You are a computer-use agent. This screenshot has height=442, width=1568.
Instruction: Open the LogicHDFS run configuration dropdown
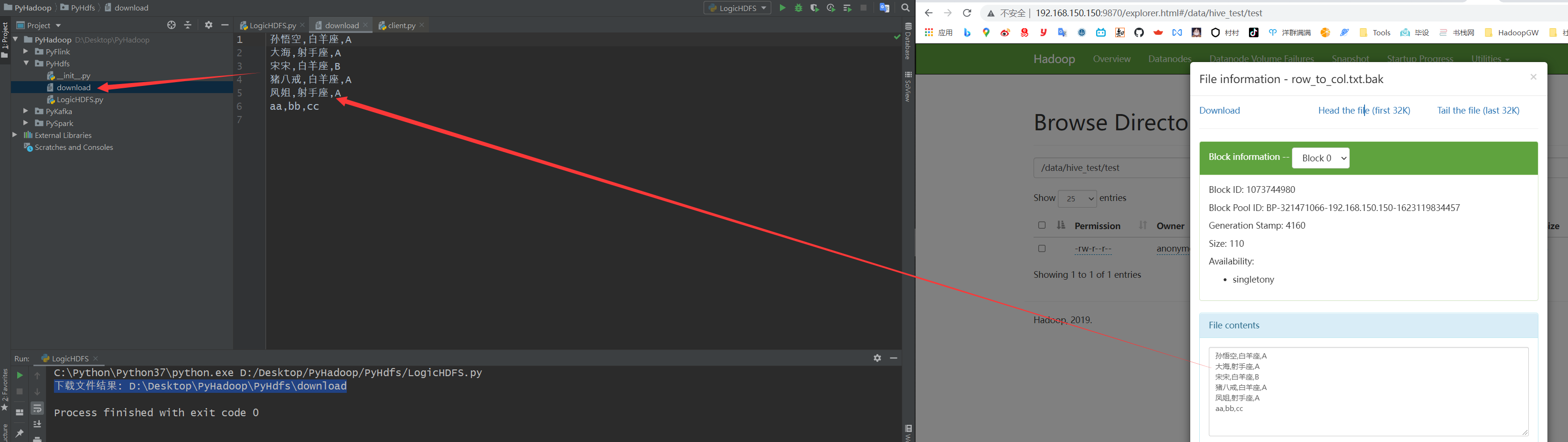point(737,8)
